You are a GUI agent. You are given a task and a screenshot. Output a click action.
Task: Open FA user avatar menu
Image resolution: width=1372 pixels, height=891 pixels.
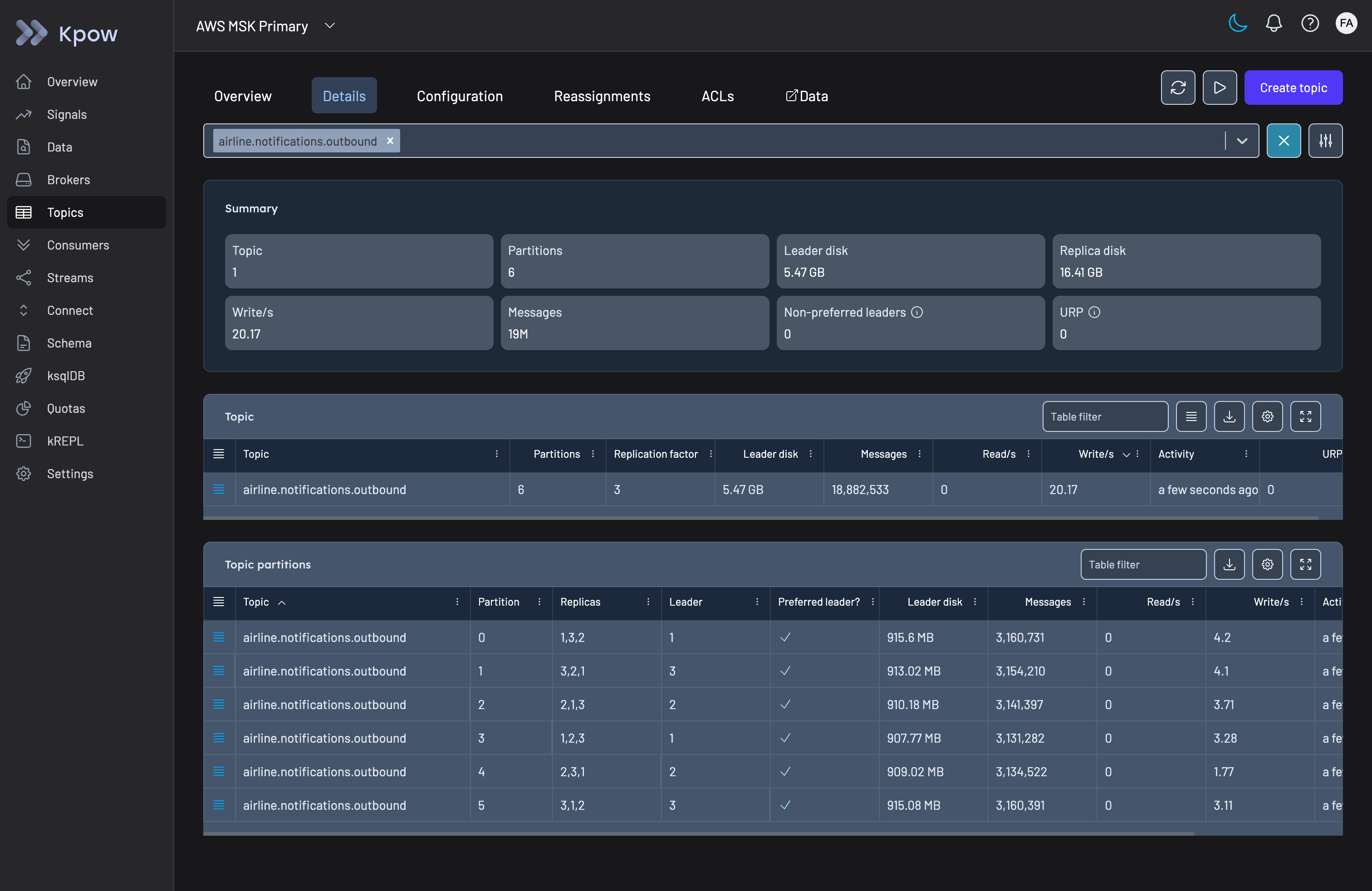[x=1346, y=24]
